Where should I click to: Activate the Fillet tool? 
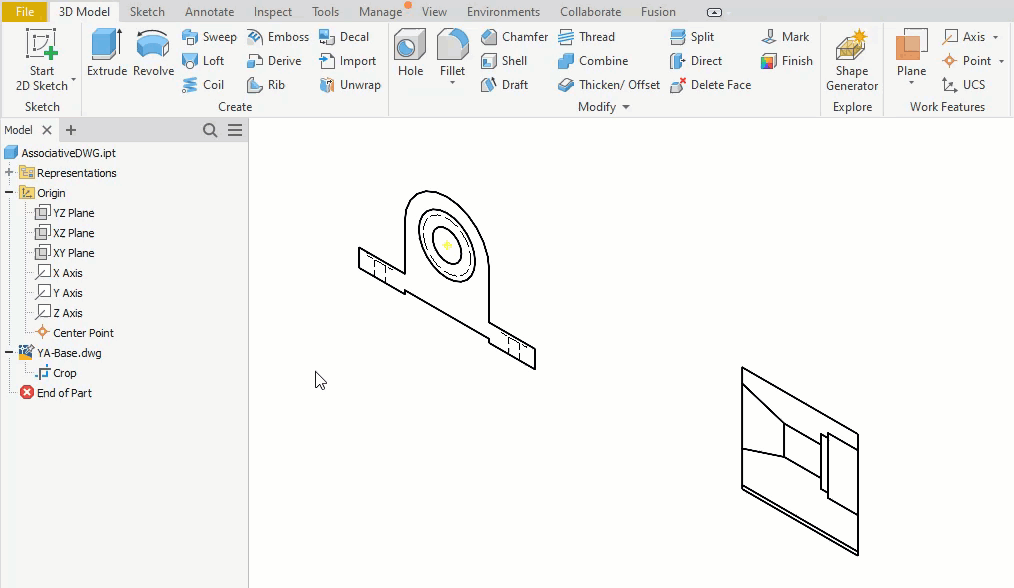(x=453, y=52)
